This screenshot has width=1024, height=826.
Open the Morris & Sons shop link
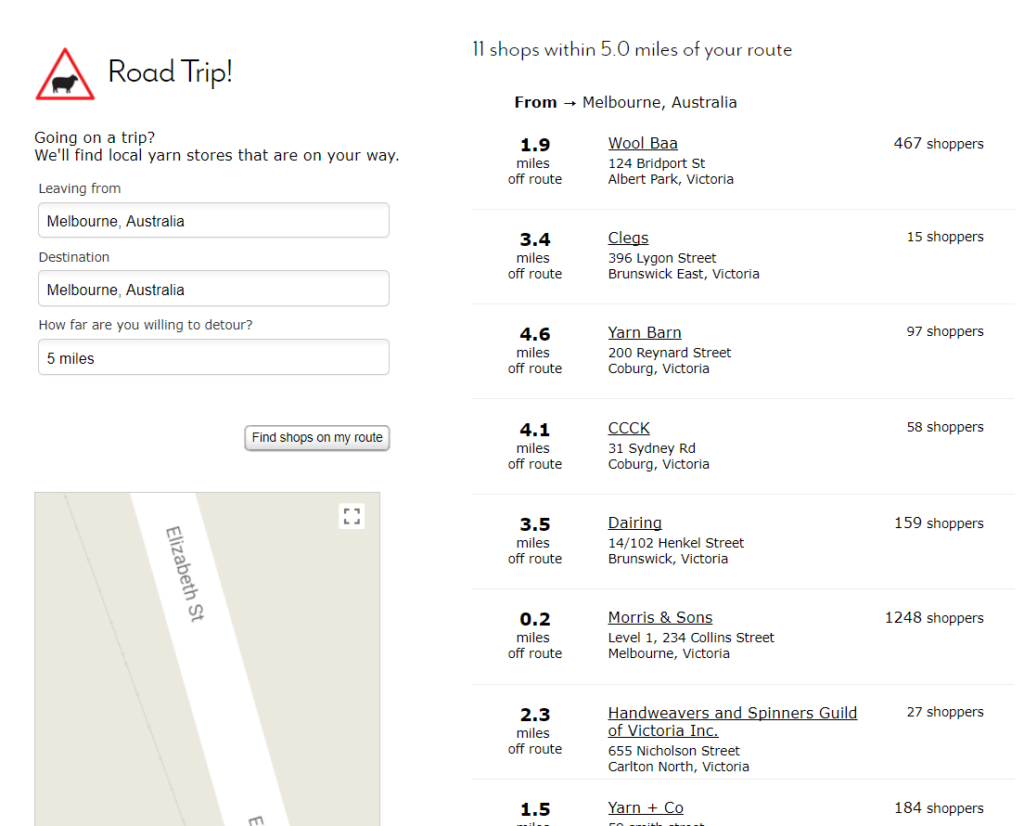click(x=660, y=618)
